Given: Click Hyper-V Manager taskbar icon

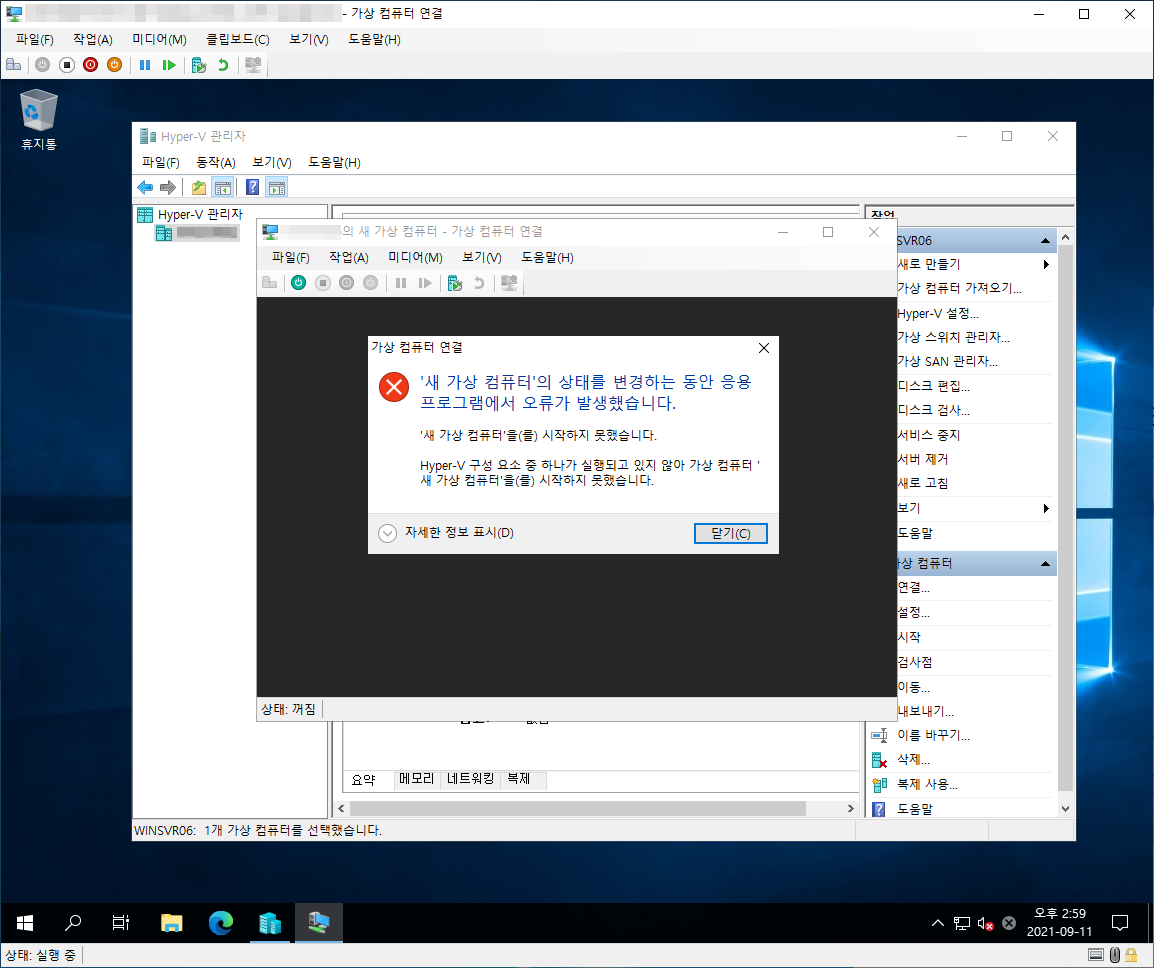Looking at the screenshot, I should [270, 922].
